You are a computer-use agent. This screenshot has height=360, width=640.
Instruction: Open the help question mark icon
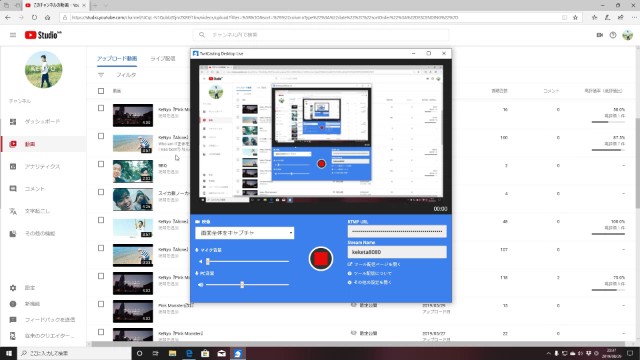click(x=613, y=35)
